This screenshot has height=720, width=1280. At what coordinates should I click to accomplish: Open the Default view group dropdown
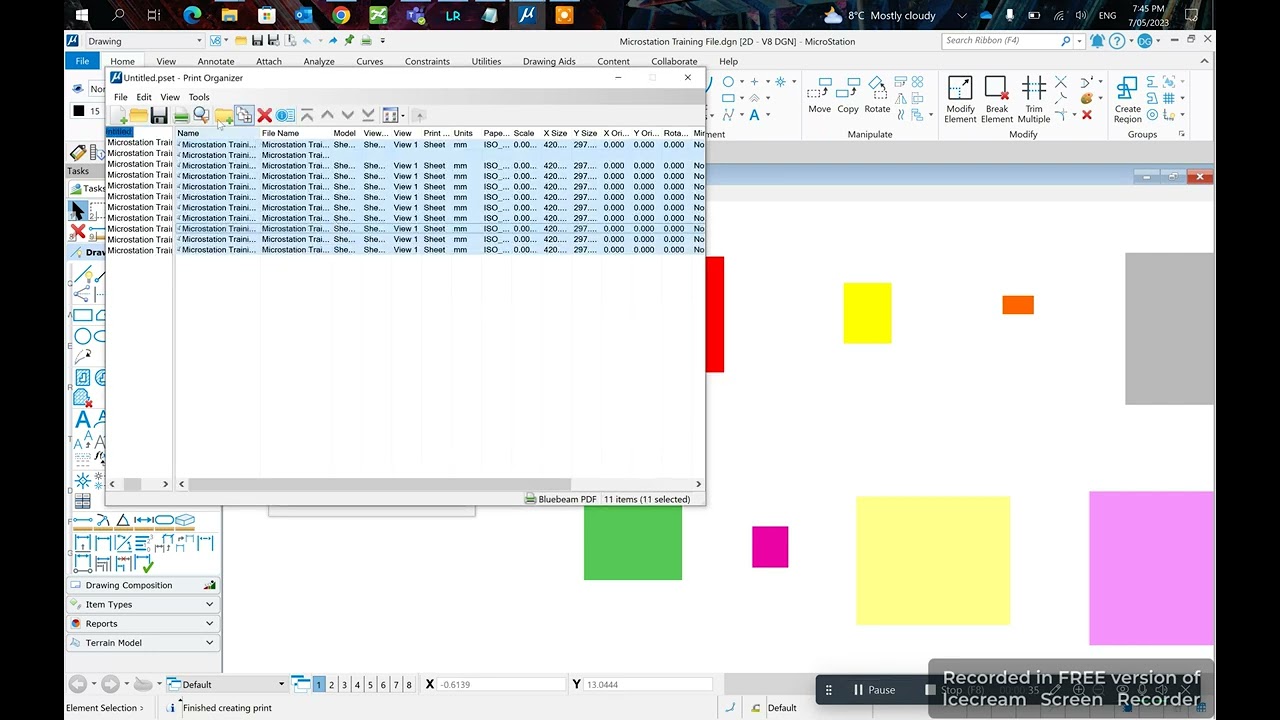[x=281, y=685]
